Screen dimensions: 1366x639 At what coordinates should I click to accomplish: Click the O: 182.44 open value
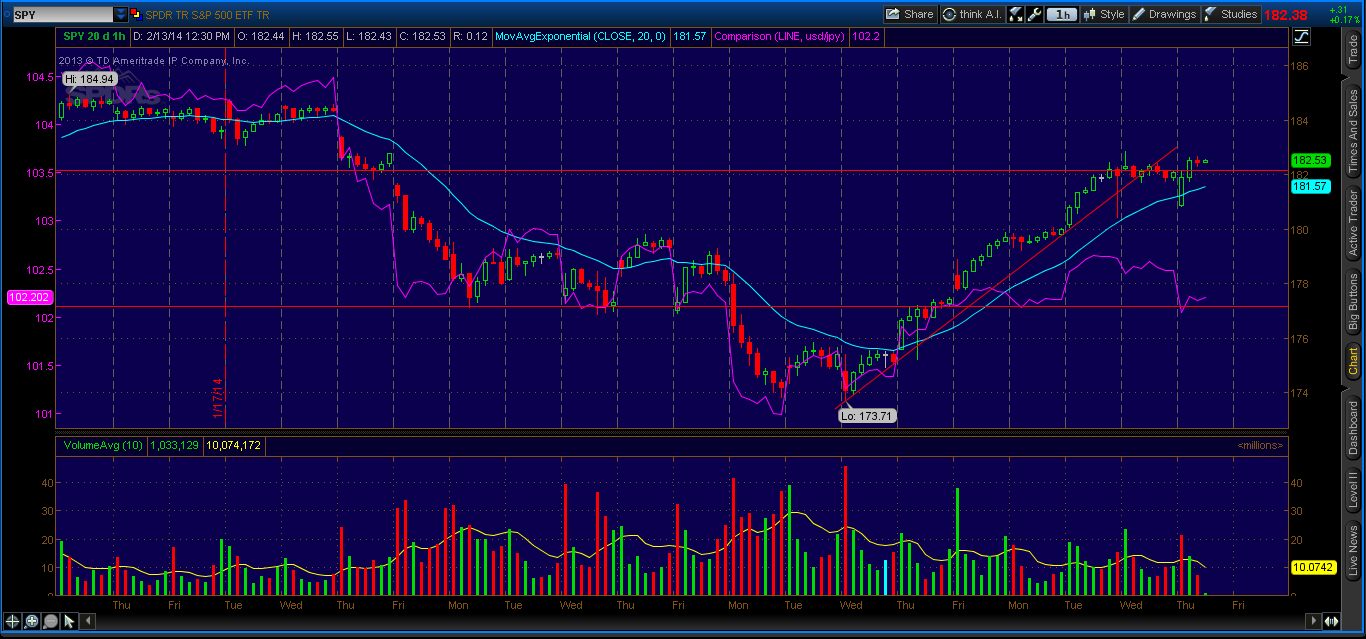(261, 36)
